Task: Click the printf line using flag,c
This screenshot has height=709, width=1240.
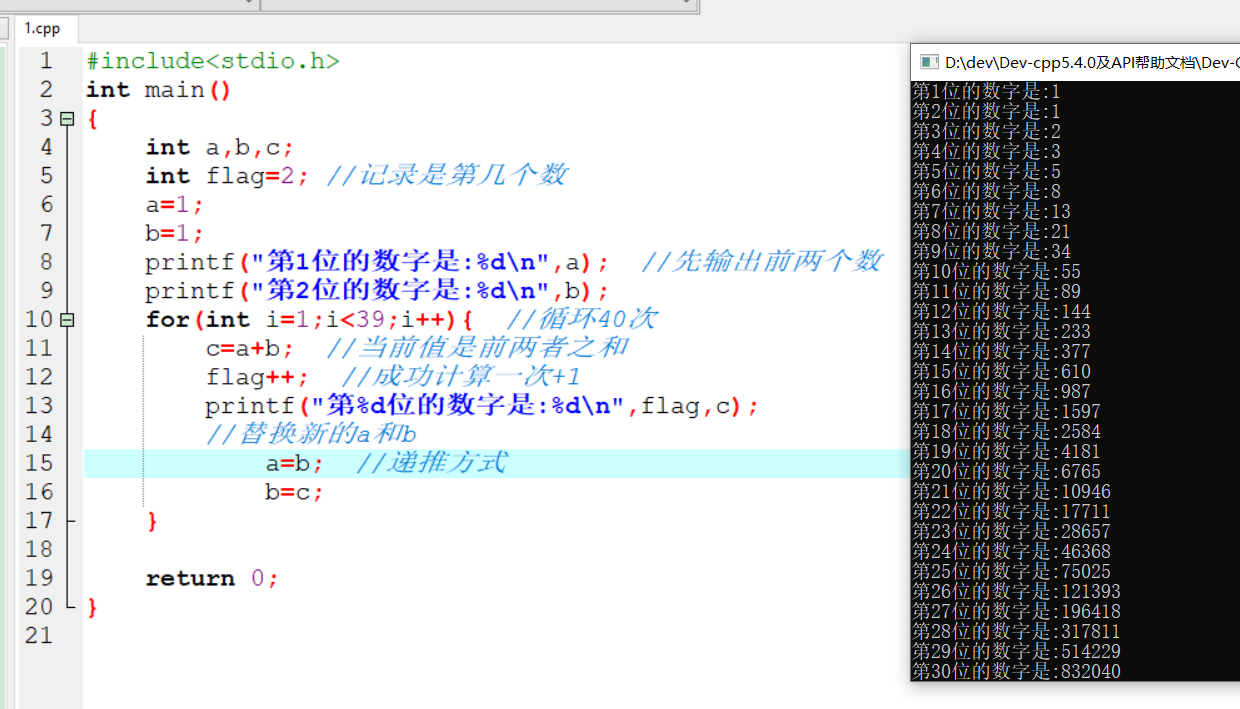Action: click(x=483, y=406)
